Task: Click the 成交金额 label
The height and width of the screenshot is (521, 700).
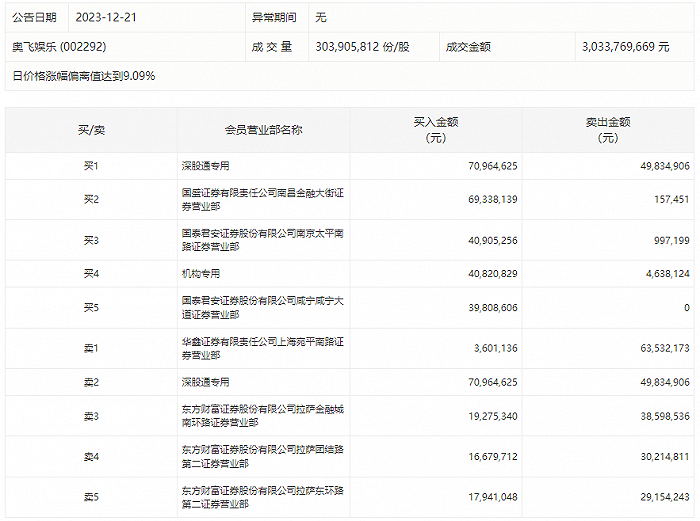Action: coord(468,47)
